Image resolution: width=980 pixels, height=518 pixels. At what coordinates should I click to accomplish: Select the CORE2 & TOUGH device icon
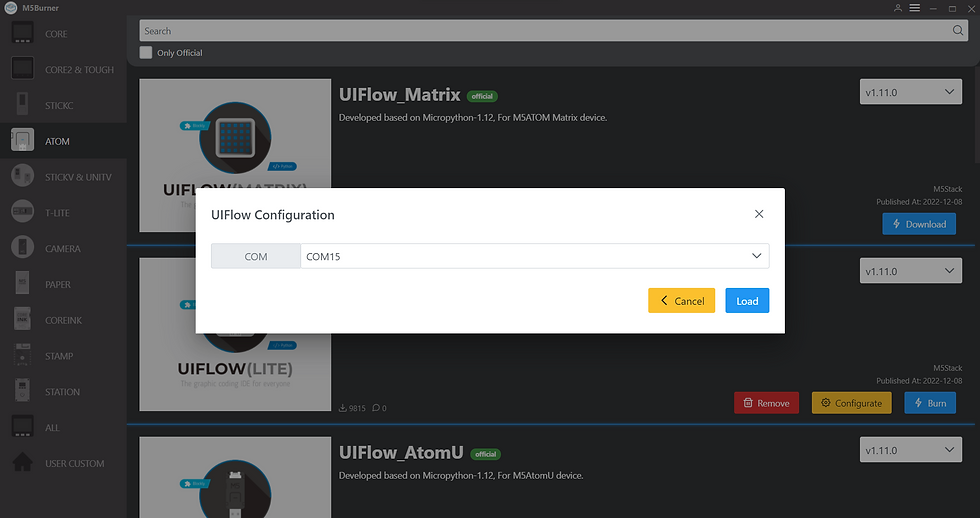(22, 68)
